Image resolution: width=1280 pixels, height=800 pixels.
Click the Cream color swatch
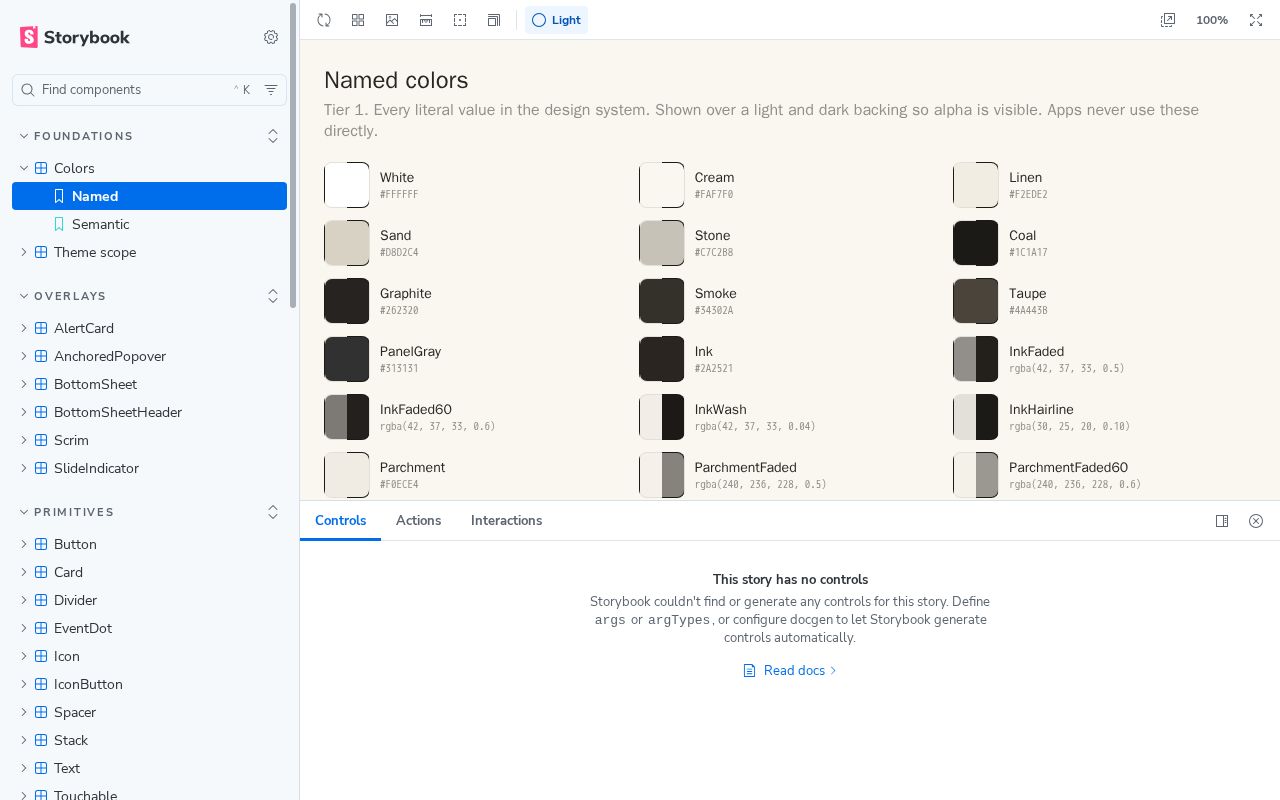(x=662, y=185)
